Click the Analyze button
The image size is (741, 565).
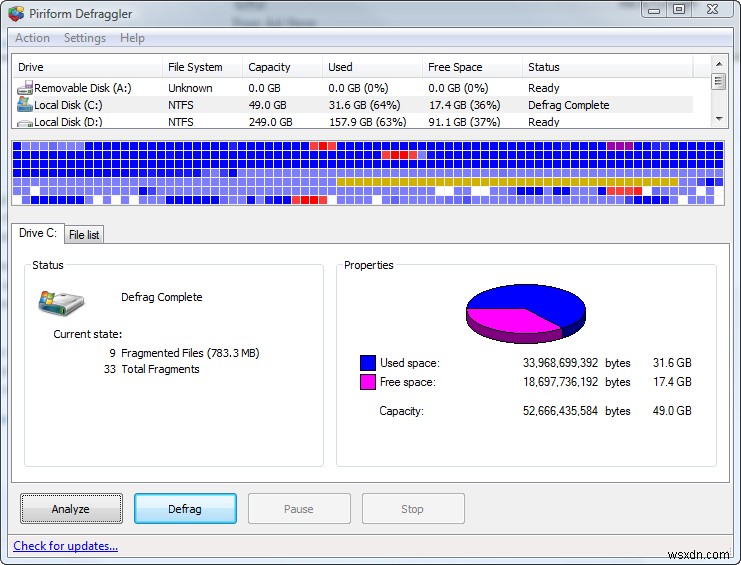click(71, 509)
